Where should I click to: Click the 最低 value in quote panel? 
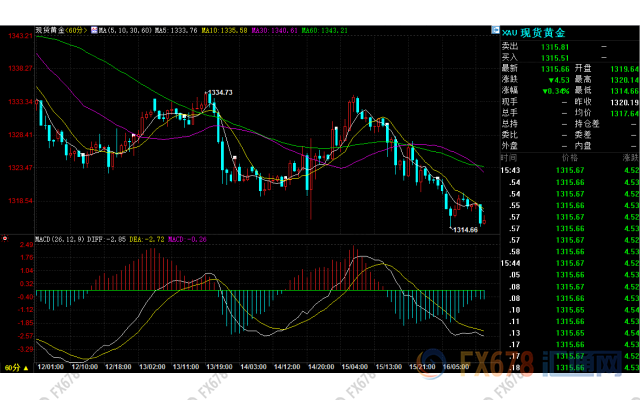point(625,91)
